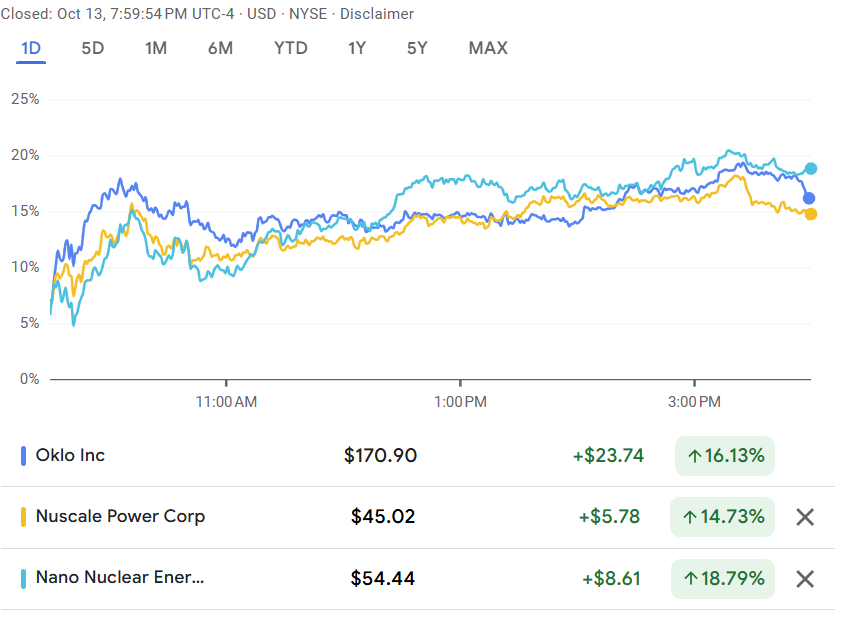Switch to the 1M time range
This screenshot has height=617, width=842.
[x=155, y=48]
